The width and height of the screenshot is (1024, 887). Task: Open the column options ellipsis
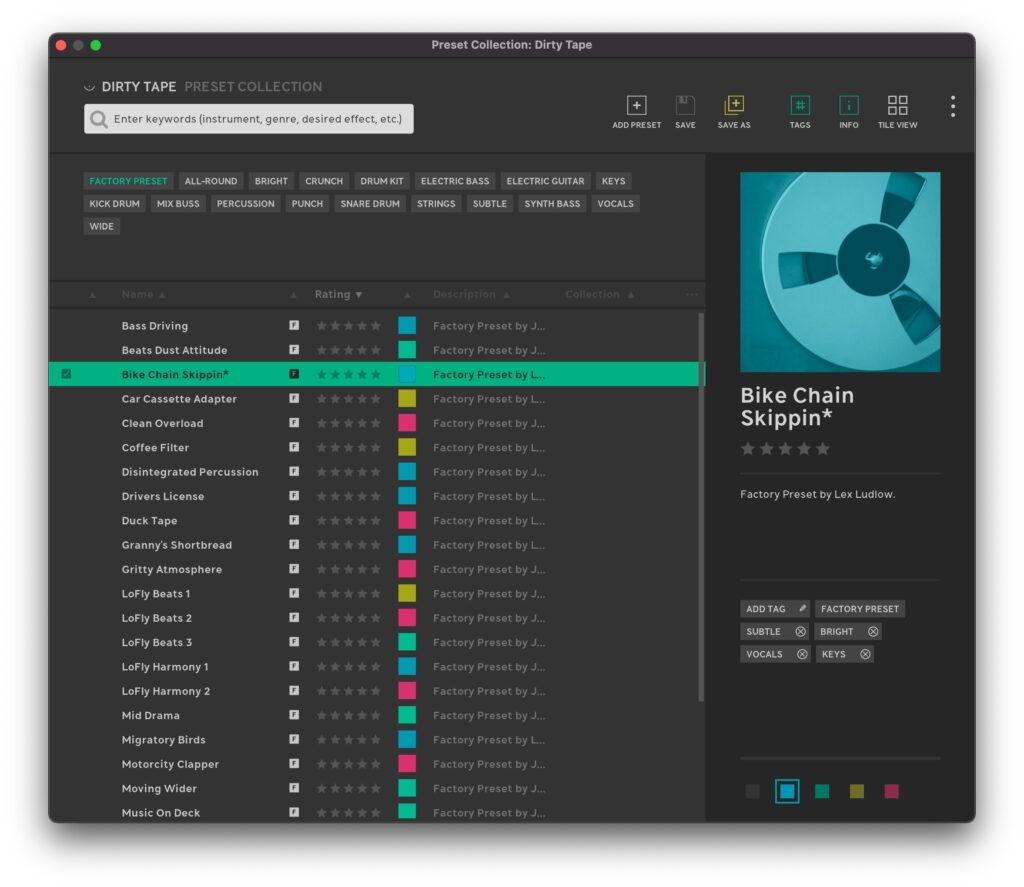[x=691, y=295]
